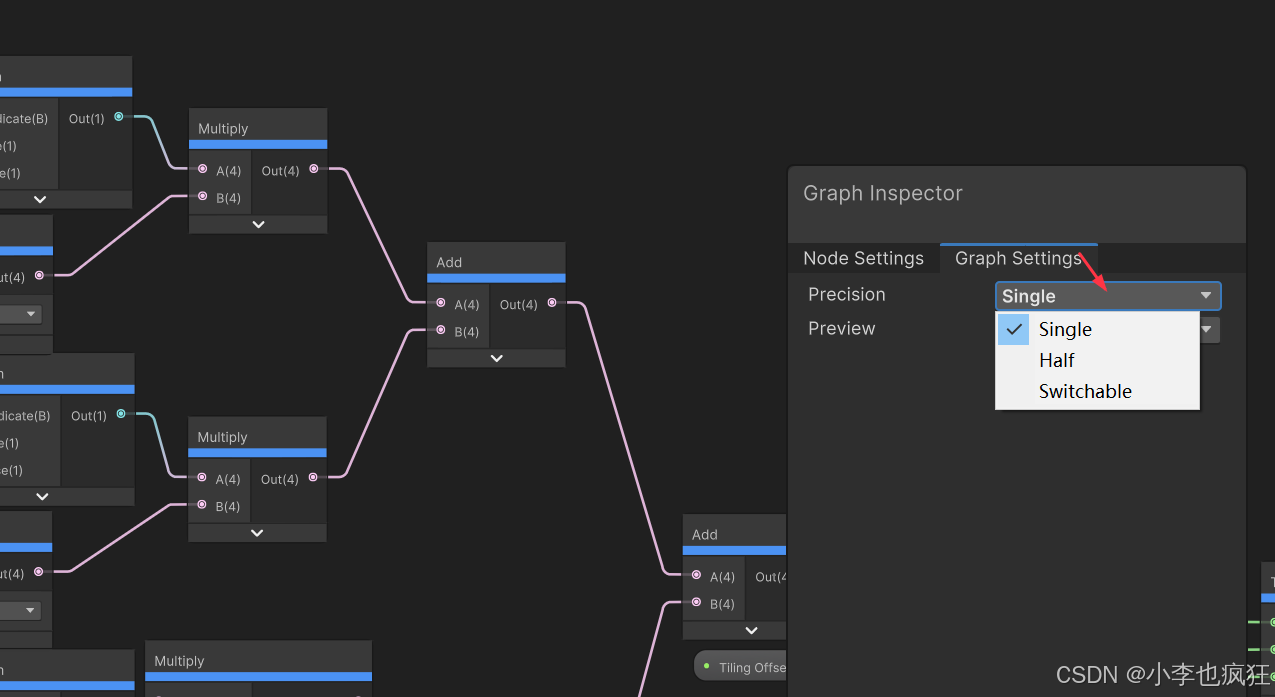Select the Graph Settings tab

1018,258
